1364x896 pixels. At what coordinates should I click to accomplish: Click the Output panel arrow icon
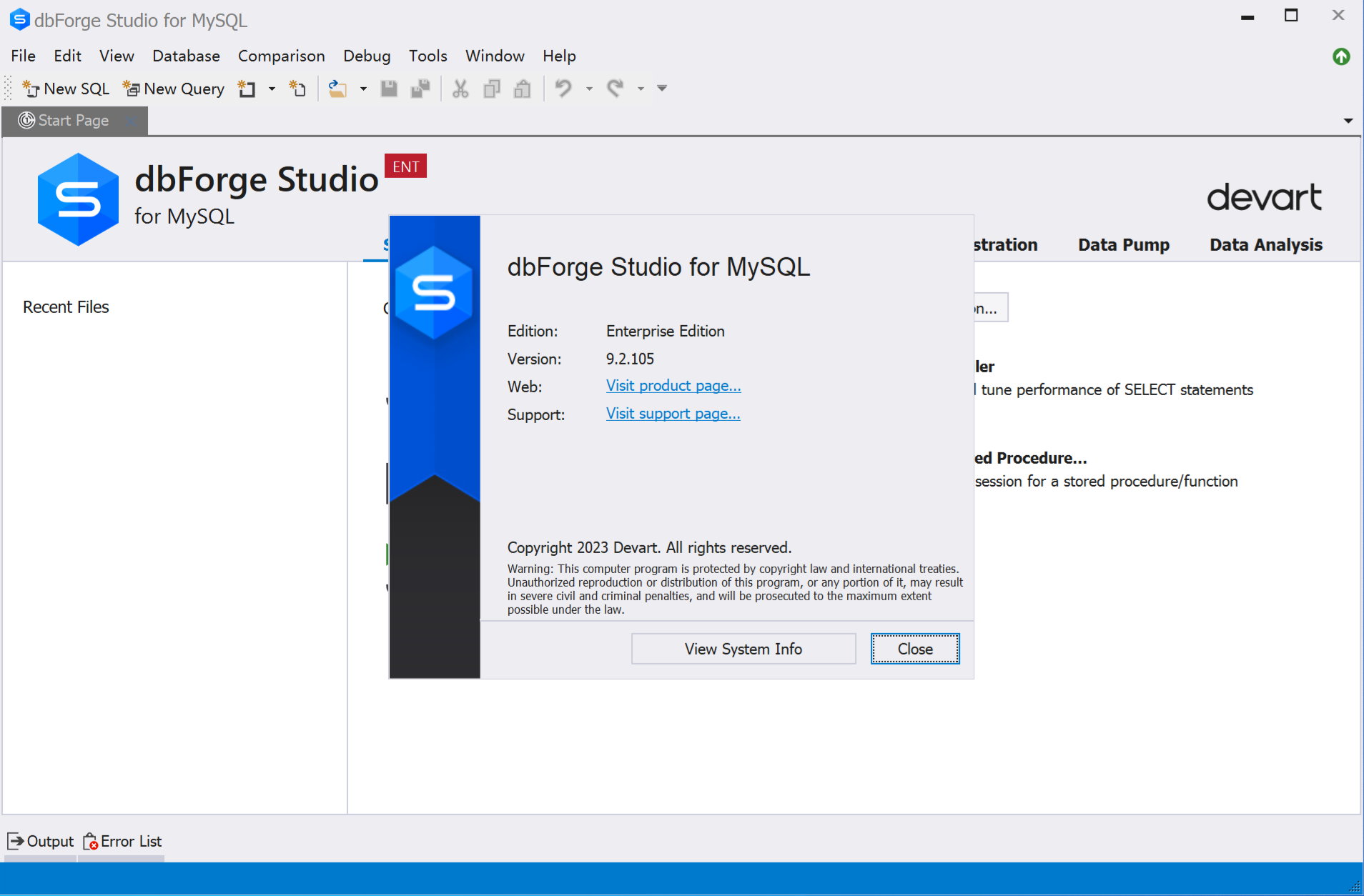click(x=15, y=841)
